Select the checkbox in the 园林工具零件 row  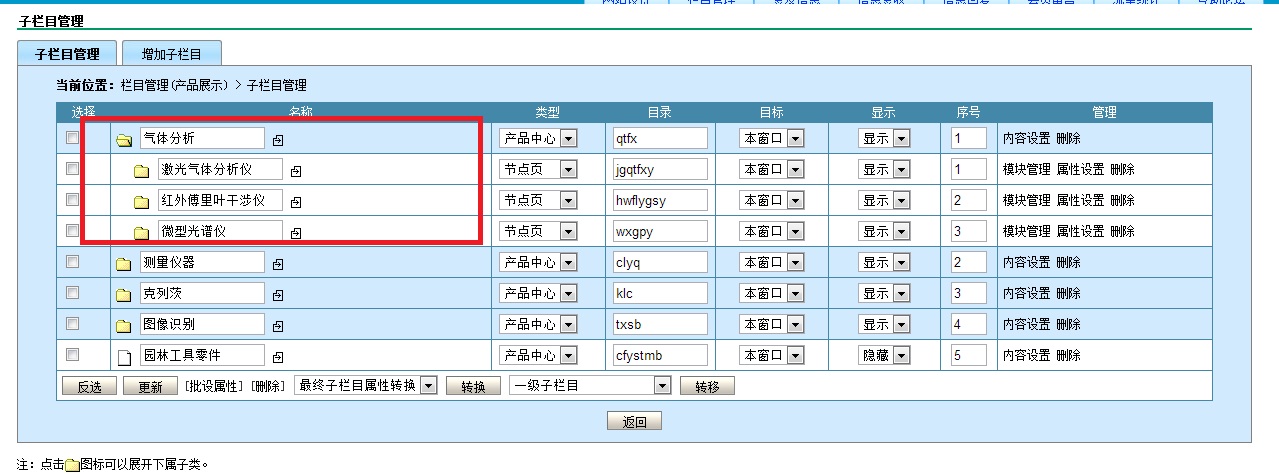point(72,354)
